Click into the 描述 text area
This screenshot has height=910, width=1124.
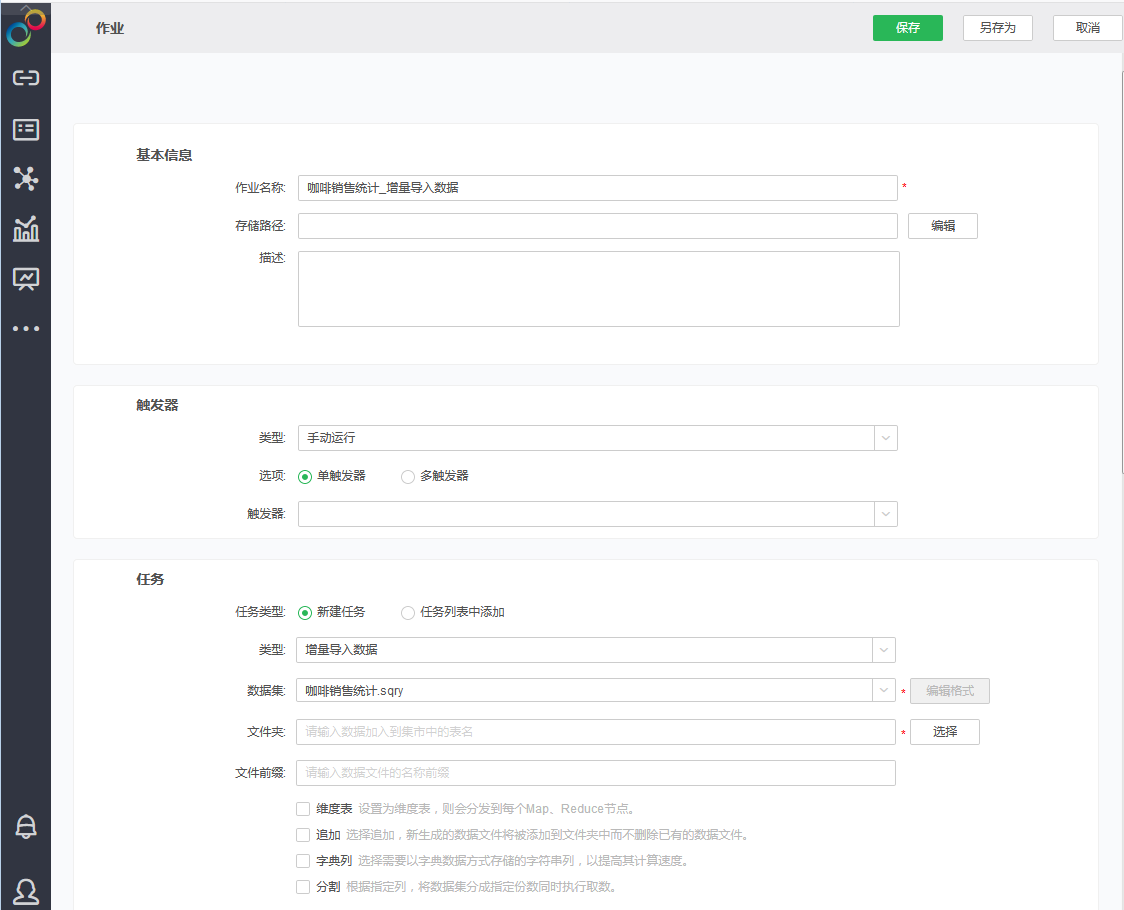(598, 289)
